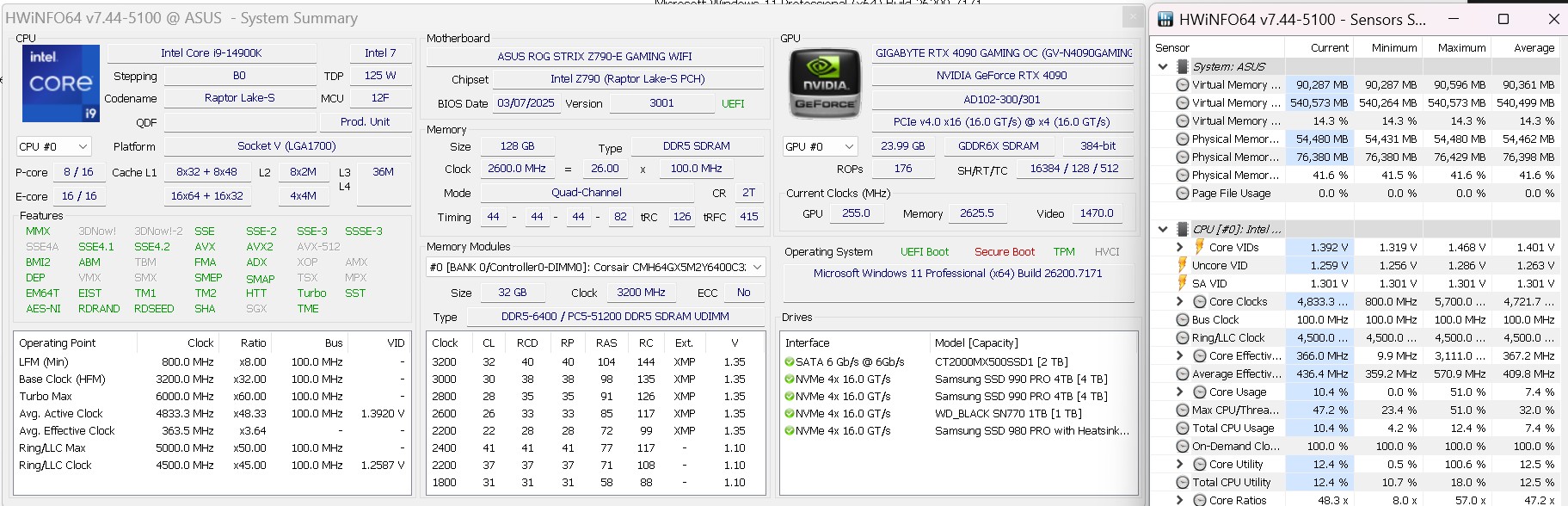Click the AVX2 feature label
This screenshot has width=1568, height=506.
(260, 247)
